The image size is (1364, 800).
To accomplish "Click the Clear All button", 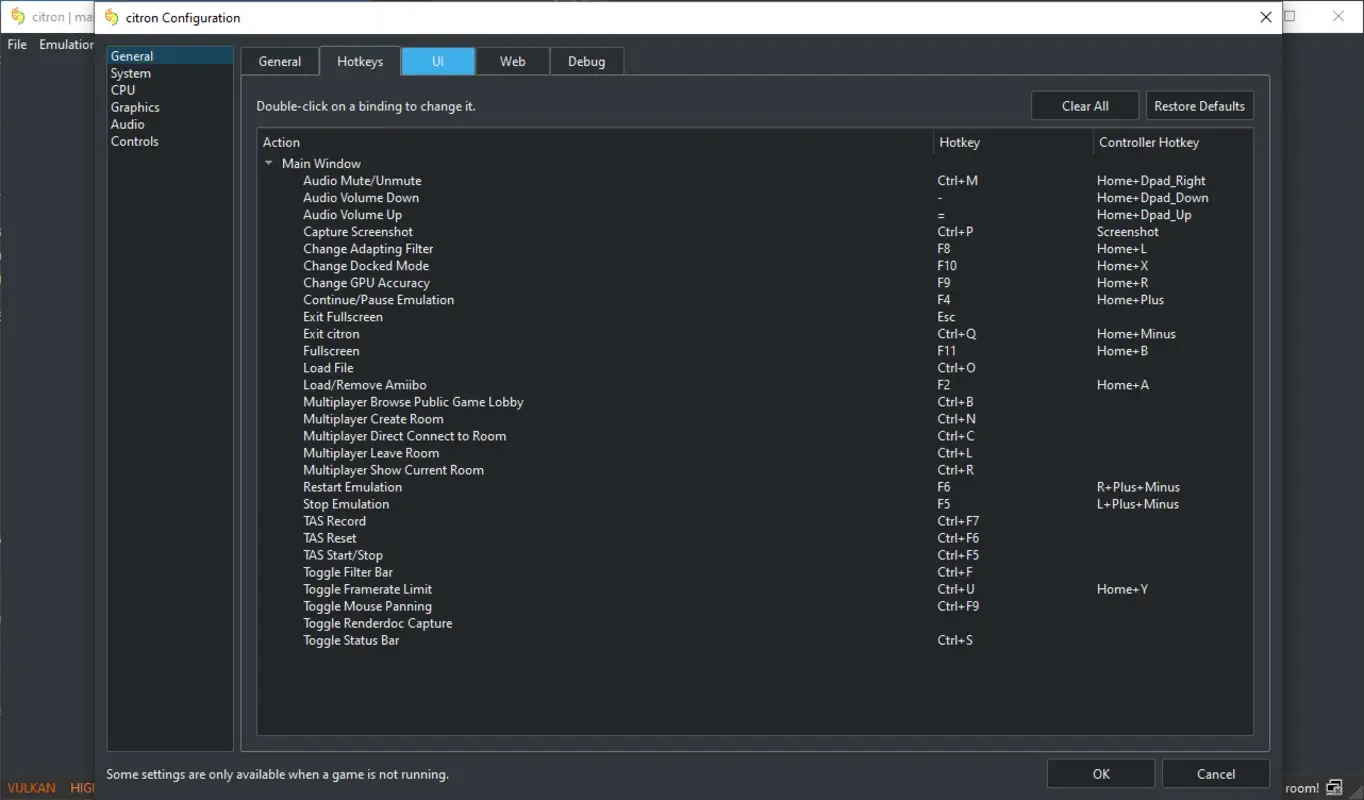I will coord(1084,105).
